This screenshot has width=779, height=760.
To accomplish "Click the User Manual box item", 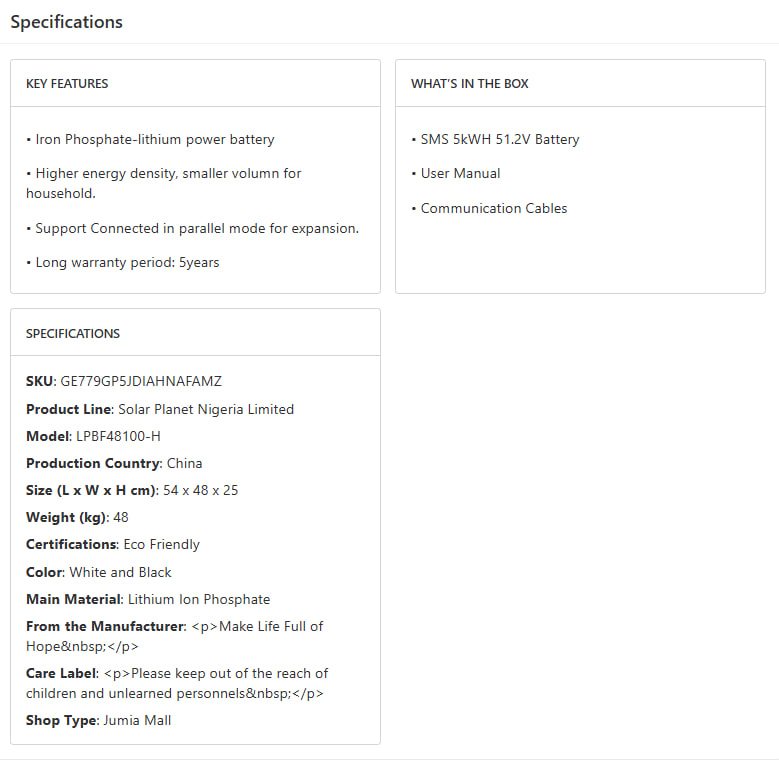I will click(x=460, y=174).
